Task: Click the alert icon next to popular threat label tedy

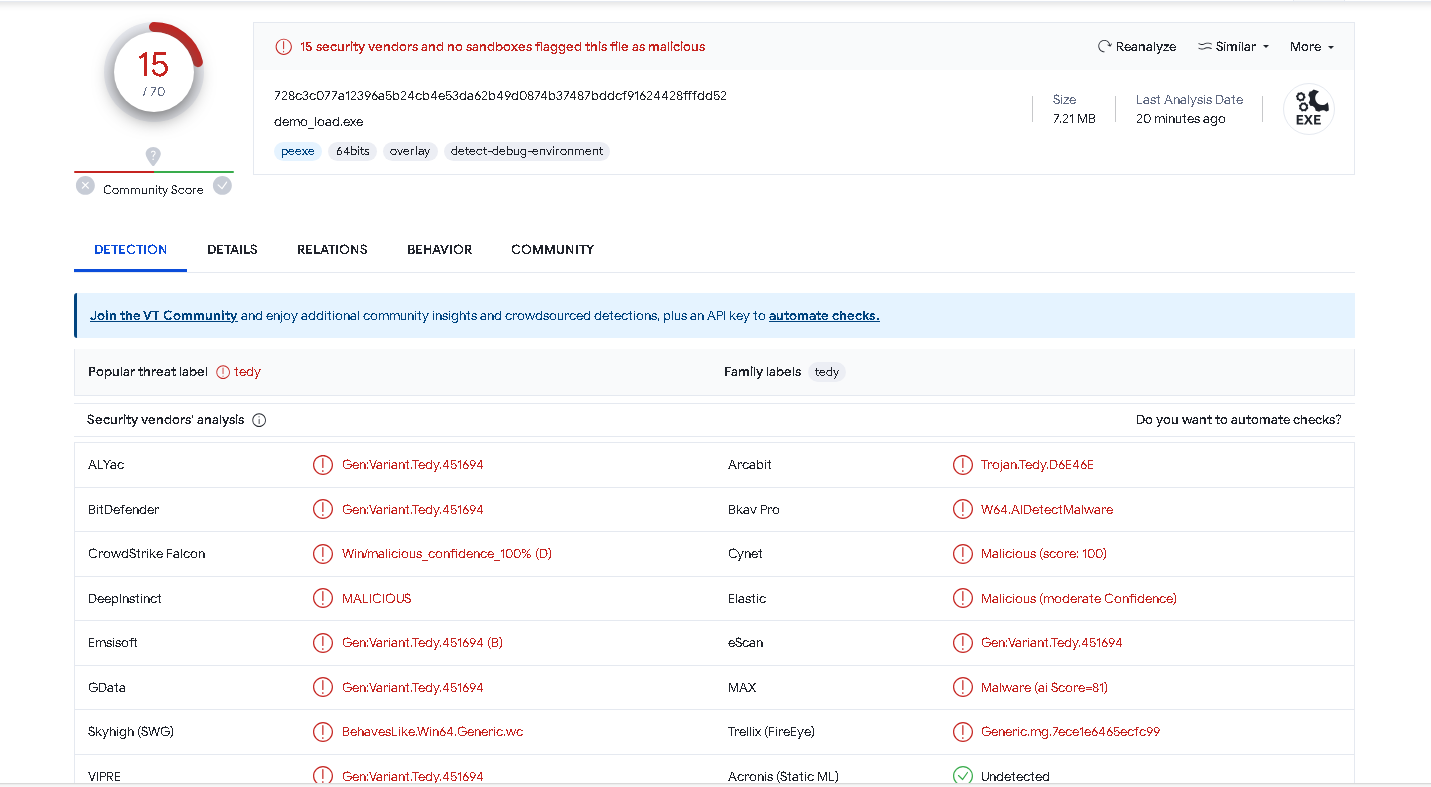Action: point(223,372)
